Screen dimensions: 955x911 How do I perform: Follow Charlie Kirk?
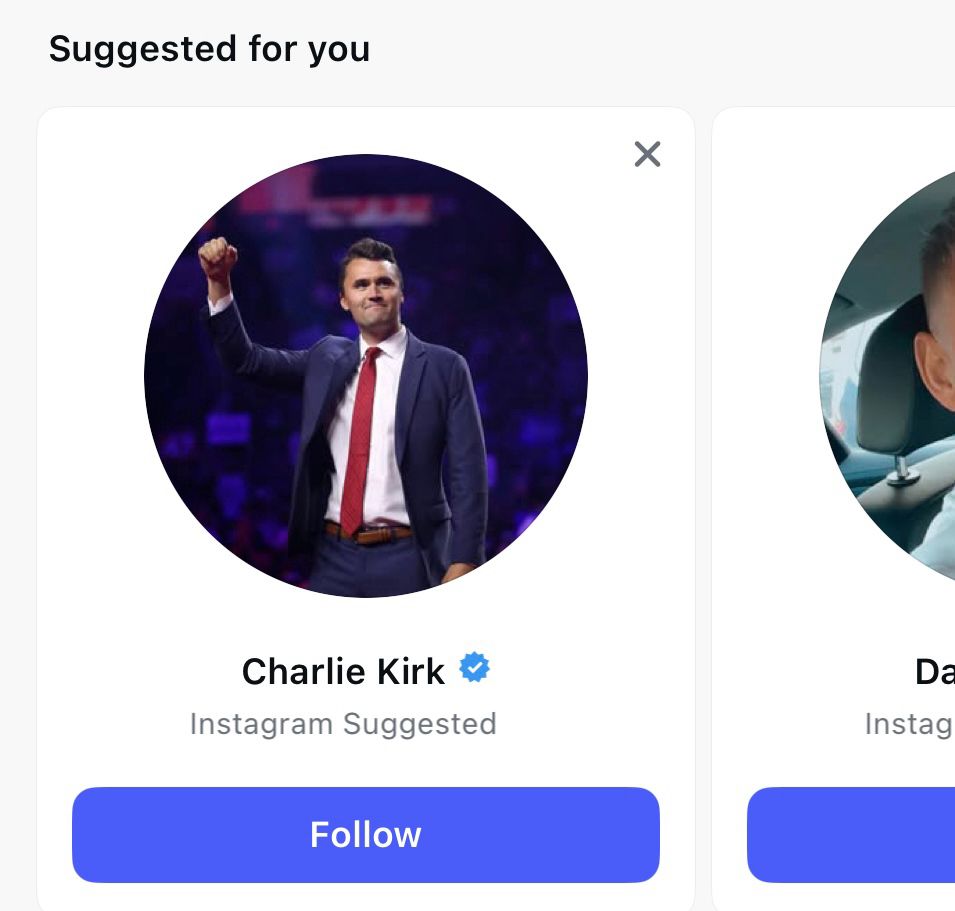(365, 834)
